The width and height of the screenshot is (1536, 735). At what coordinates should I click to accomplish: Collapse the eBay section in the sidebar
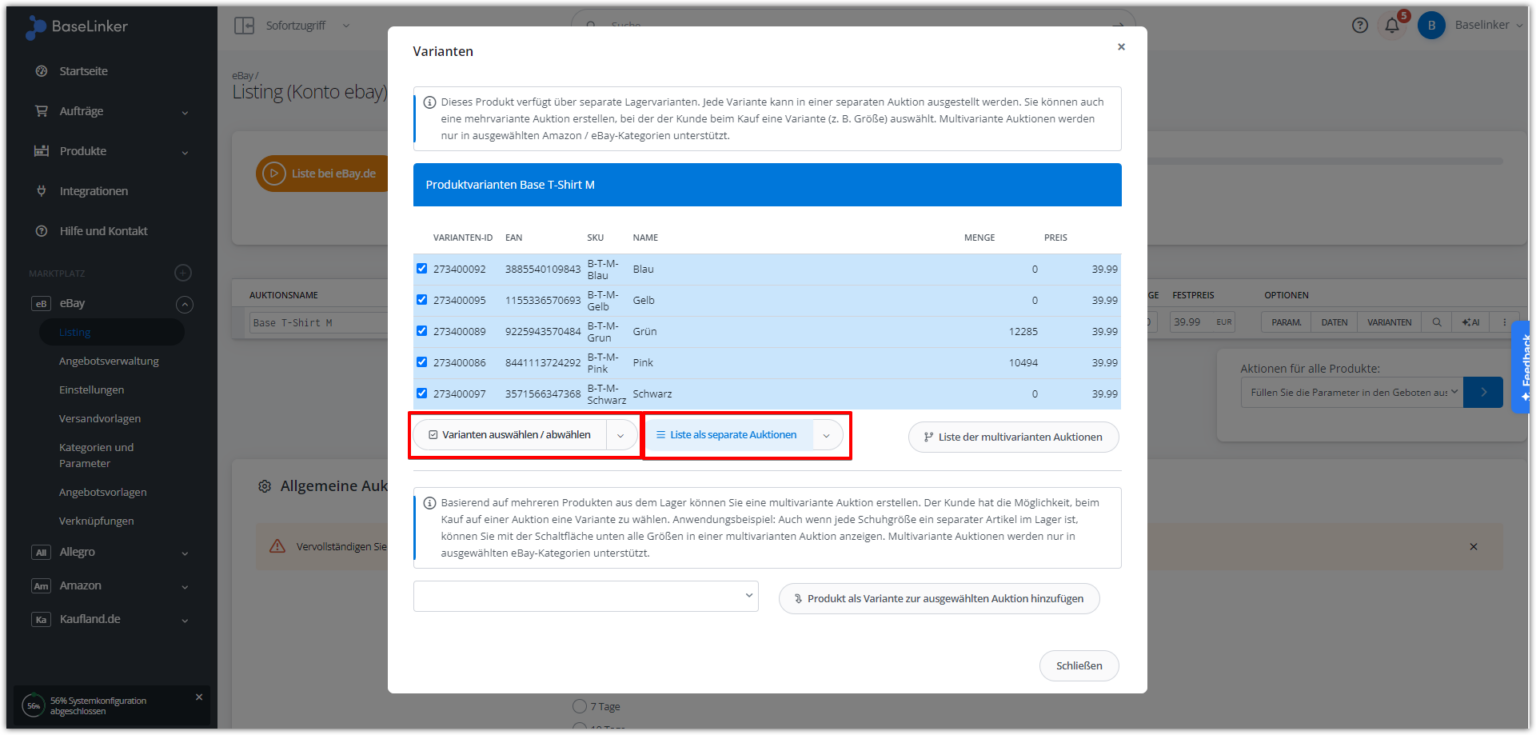pos(184,303)
